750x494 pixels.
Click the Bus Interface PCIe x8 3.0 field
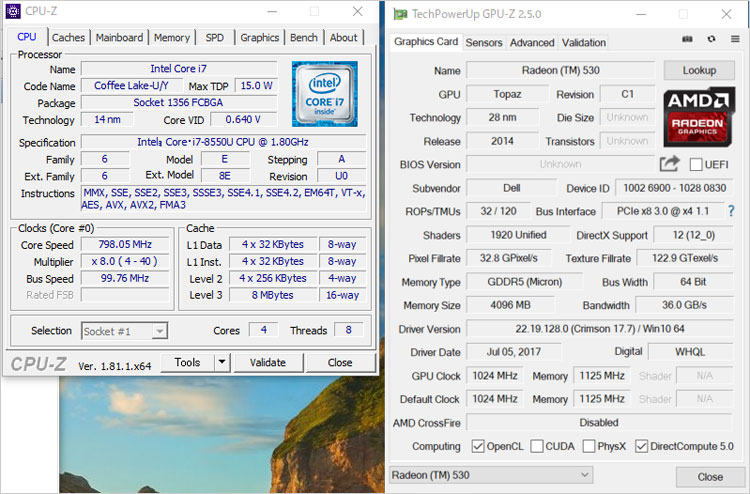(663, 211)
